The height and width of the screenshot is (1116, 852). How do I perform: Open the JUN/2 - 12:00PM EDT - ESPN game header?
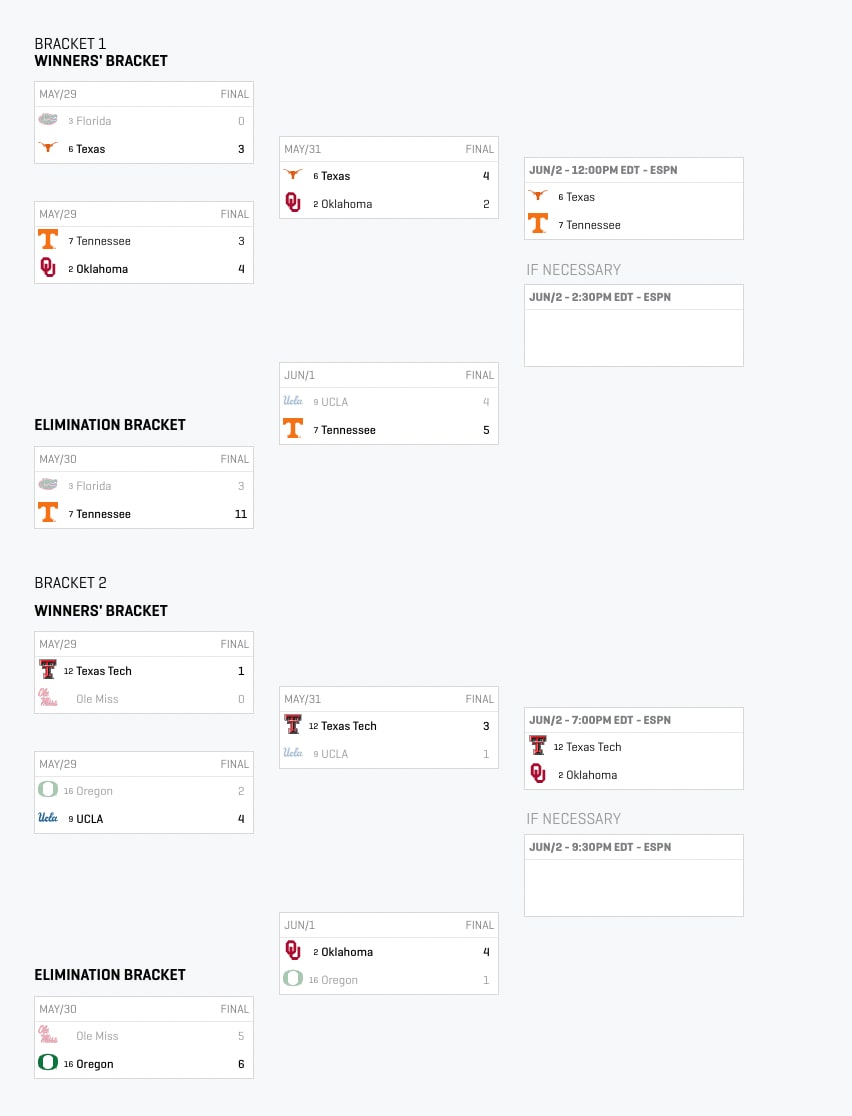[x=633, y=170]
